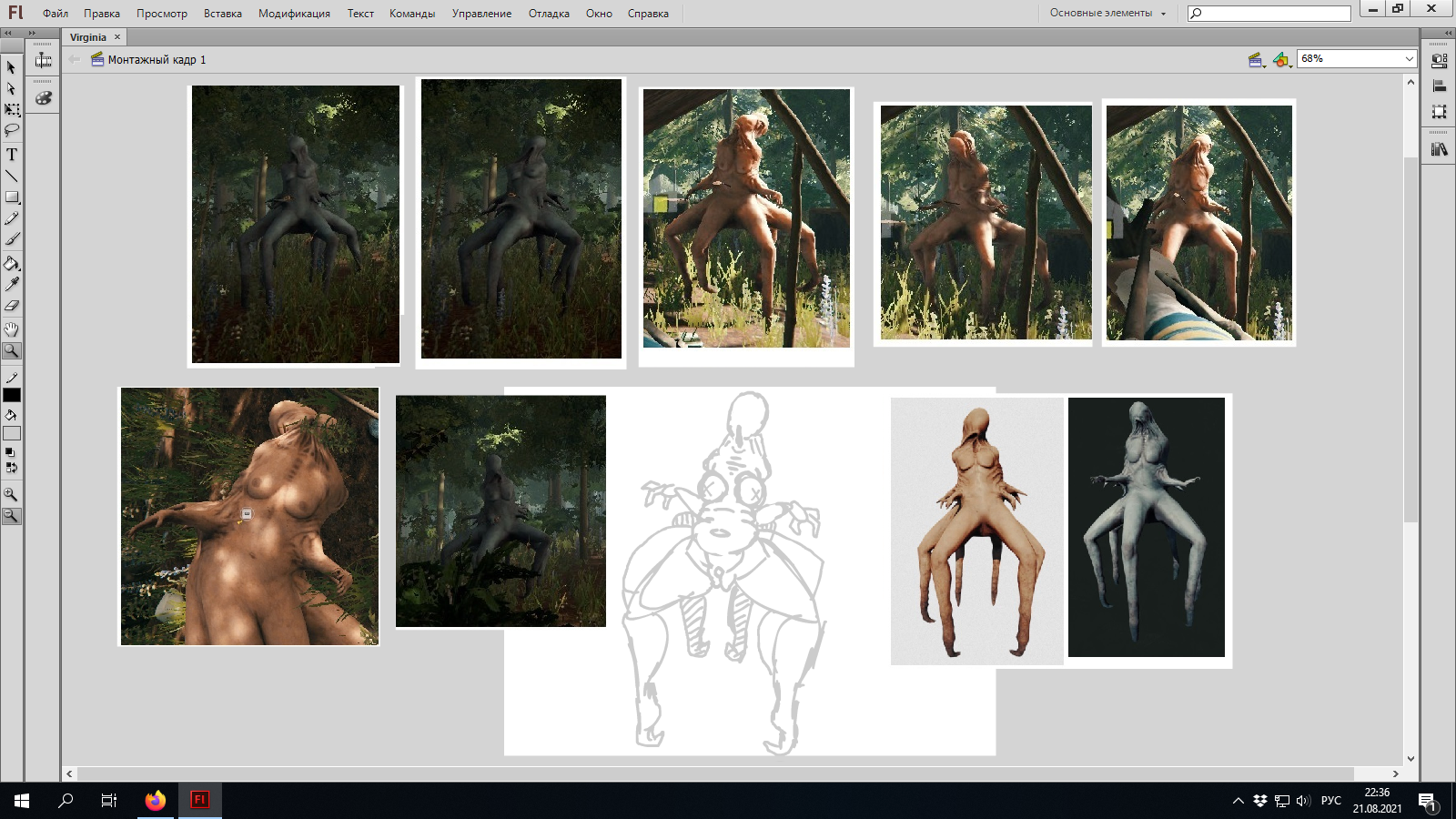Open the Отладка menu
The height and width of the screenshot is (819, 1456).
tap(549, 14)
